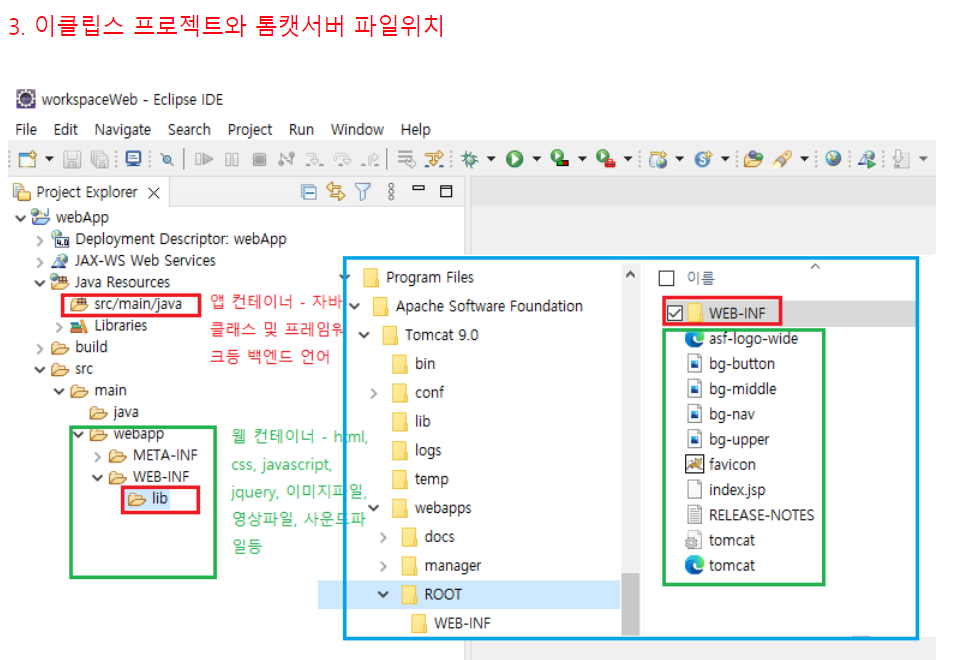Image resolution: width=956 pixels, height=660 pixels.
Task: Click the Project Explorer filter funnel icon
Action: click(363, 192)
